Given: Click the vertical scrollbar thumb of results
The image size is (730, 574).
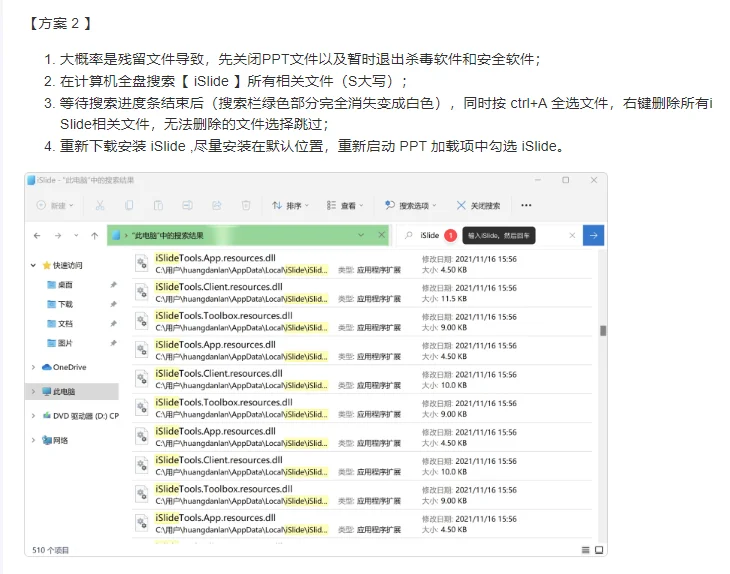Looking at the screenshot, I should click(x=603, y=331).
